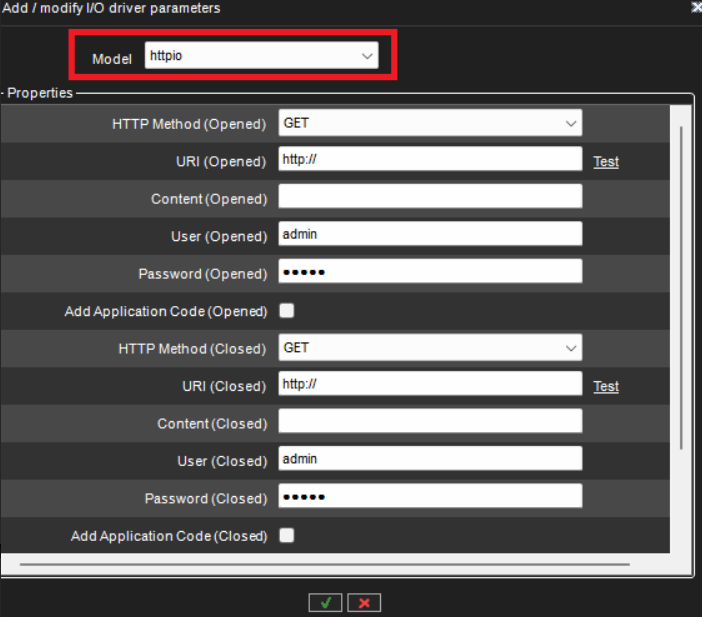Close the I/O driver parameters dialog
The height and width of the screenshot is (617, 702).
696,7
